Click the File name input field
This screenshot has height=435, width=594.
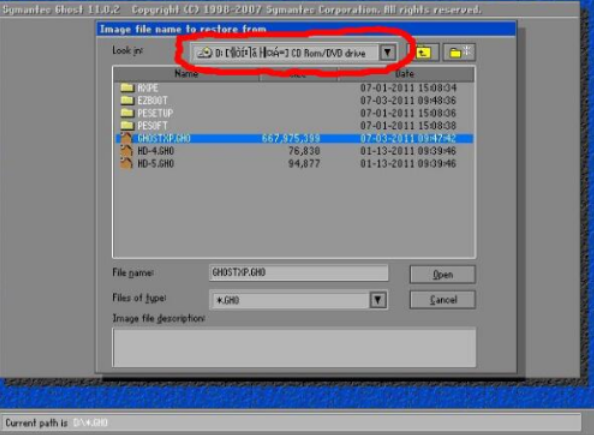(x=299, y=273)
